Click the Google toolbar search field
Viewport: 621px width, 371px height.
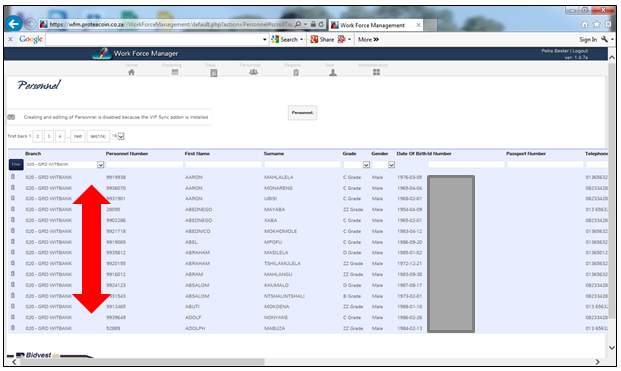(x=154, y=40)
